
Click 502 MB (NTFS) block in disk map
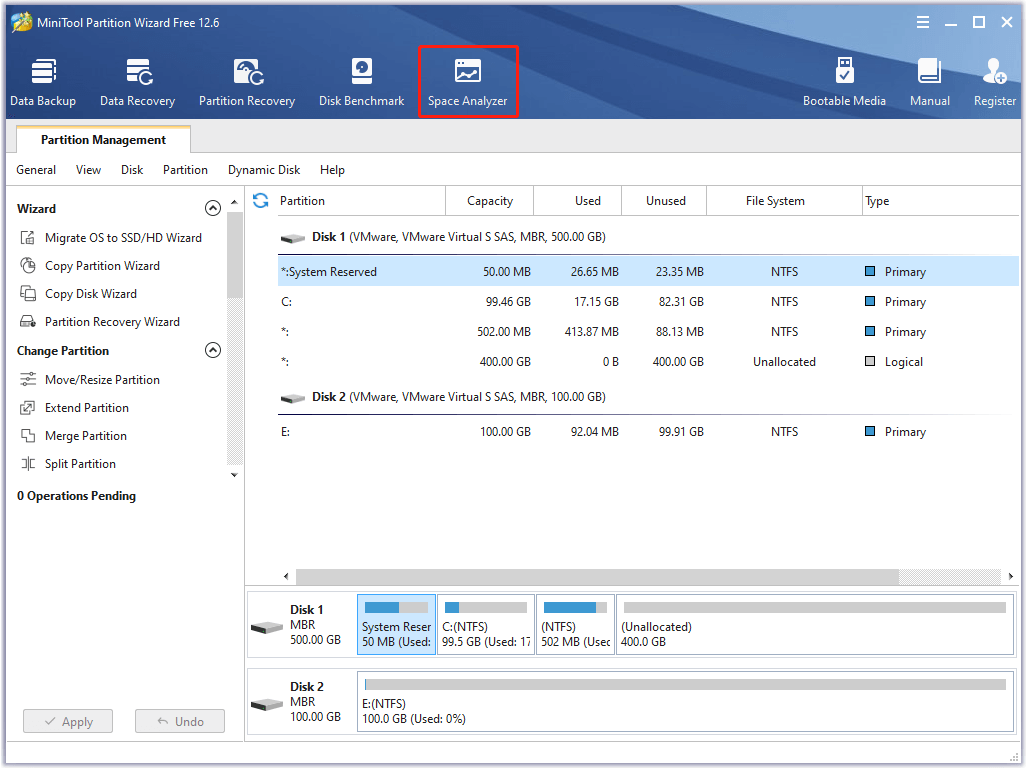[575, 625]
